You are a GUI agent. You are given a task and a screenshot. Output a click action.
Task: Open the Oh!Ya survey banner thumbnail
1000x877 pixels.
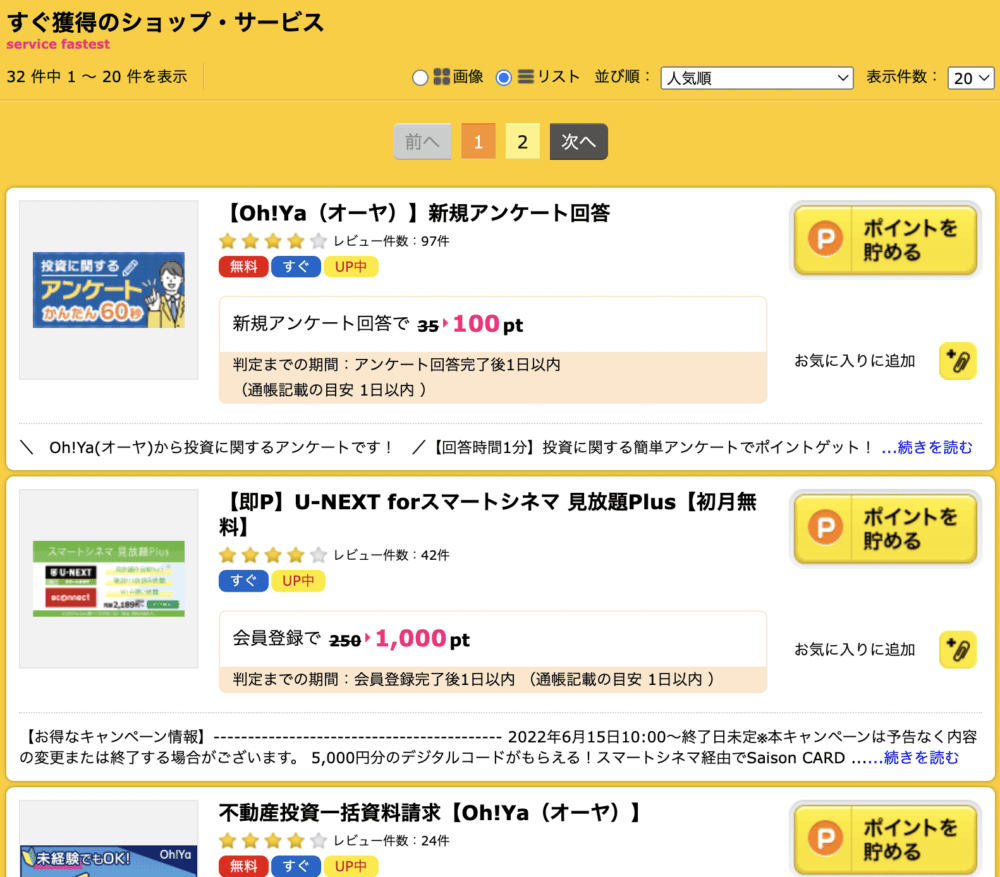[108, 290]
